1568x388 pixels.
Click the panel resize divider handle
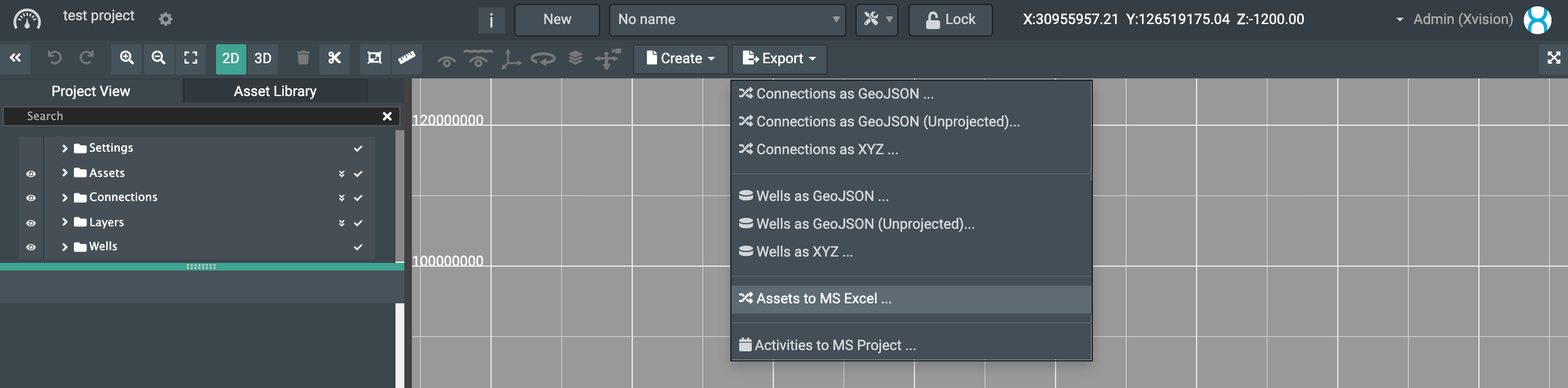tap(202, 267)
